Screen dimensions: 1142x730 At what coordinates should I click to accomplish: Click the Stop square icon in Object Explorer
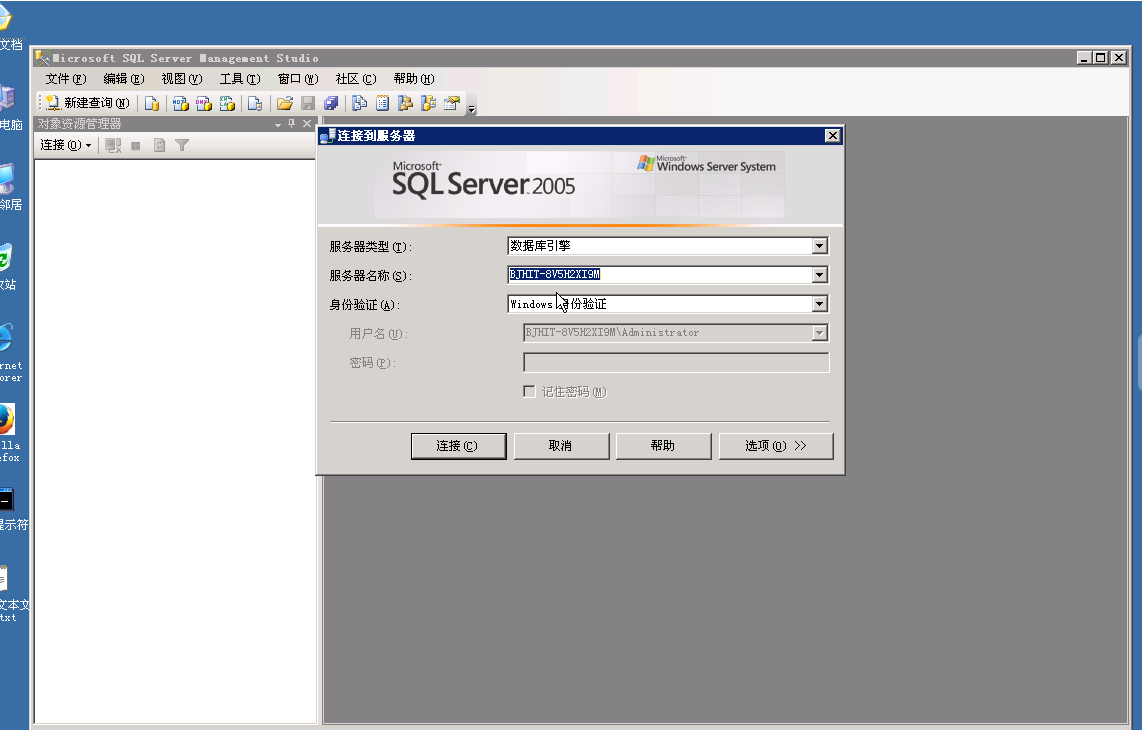point(135,146)
